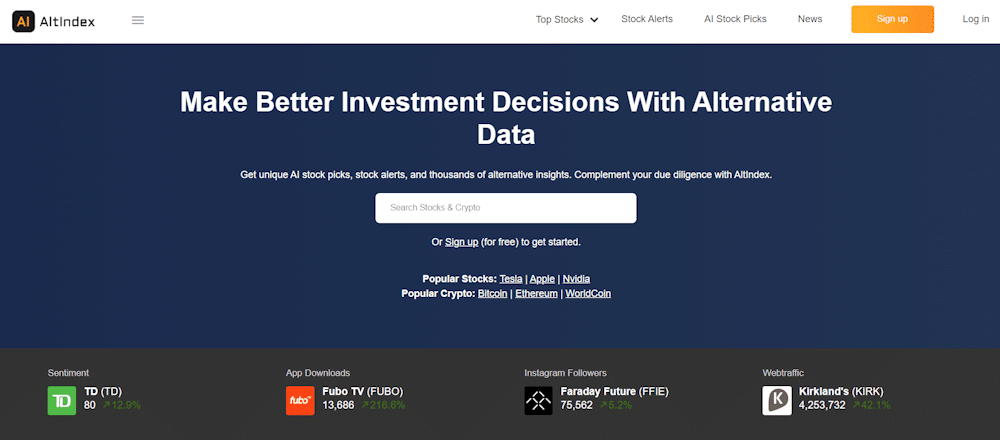This screenshot has height=440, width=1000.
Task: Click the green TD company logo
Action: (x=62, y=400)
